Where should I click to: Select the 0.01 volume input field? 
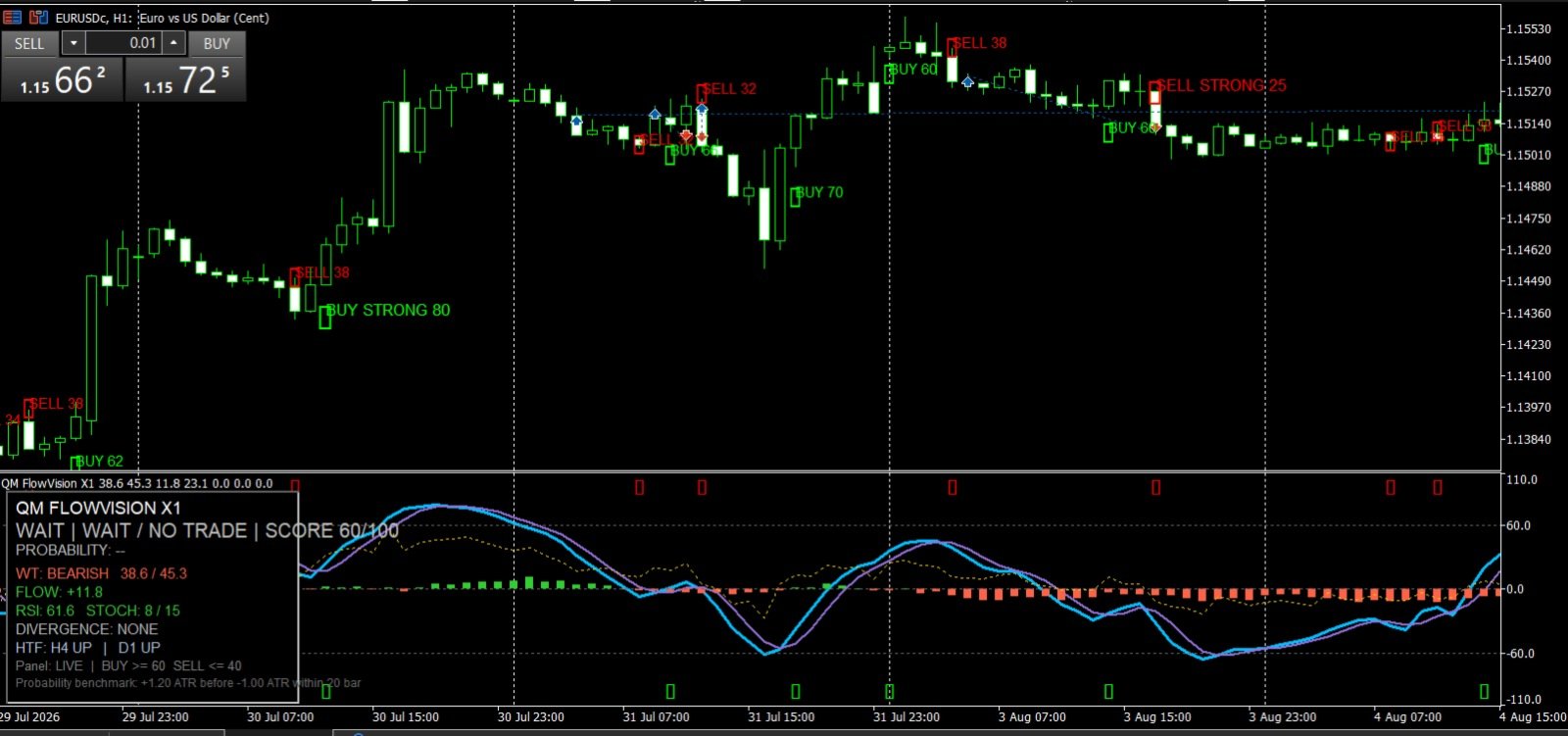123,43
